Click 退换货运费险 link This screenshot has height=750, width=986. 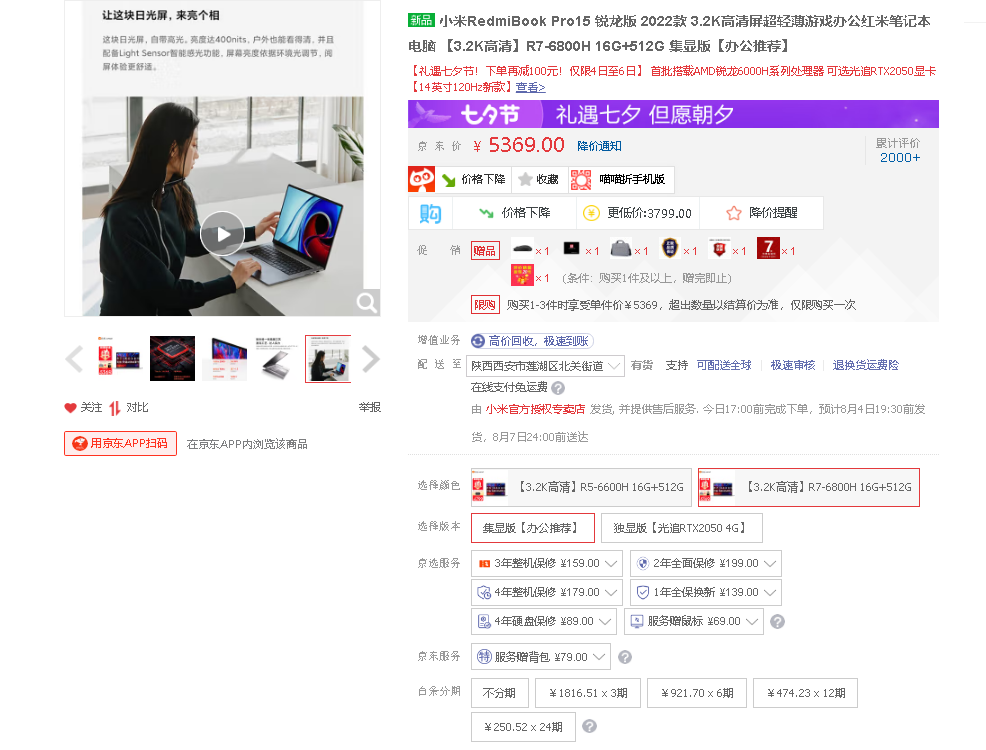pos(865,365)
